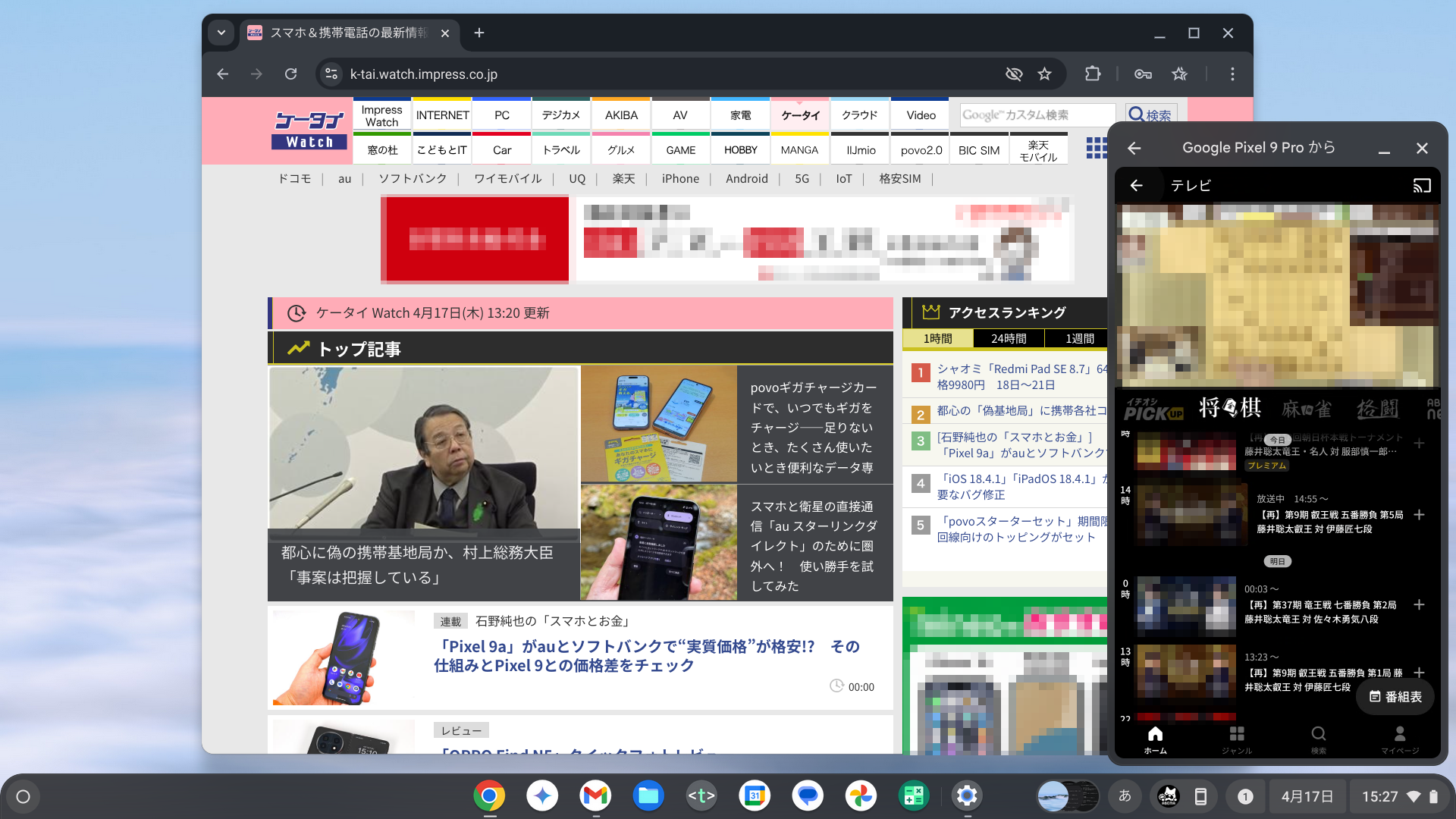Tap the 検索 bottom navigation icon
Screen dimensions: 1456x819
[1319, 739]
